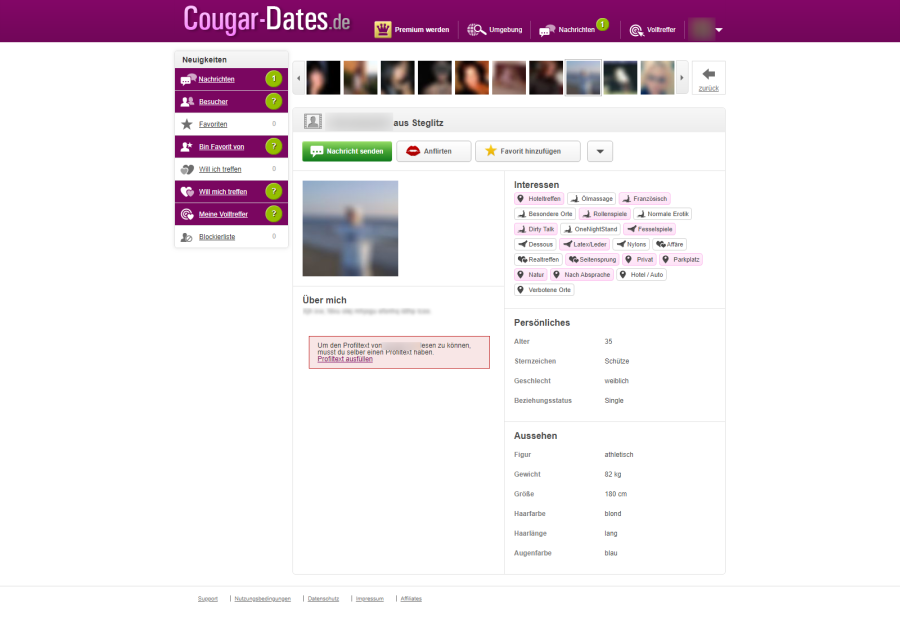This screenshot has height=619, width=900.
Task: Open the large blurred profile photo
Action: point(350,229)
